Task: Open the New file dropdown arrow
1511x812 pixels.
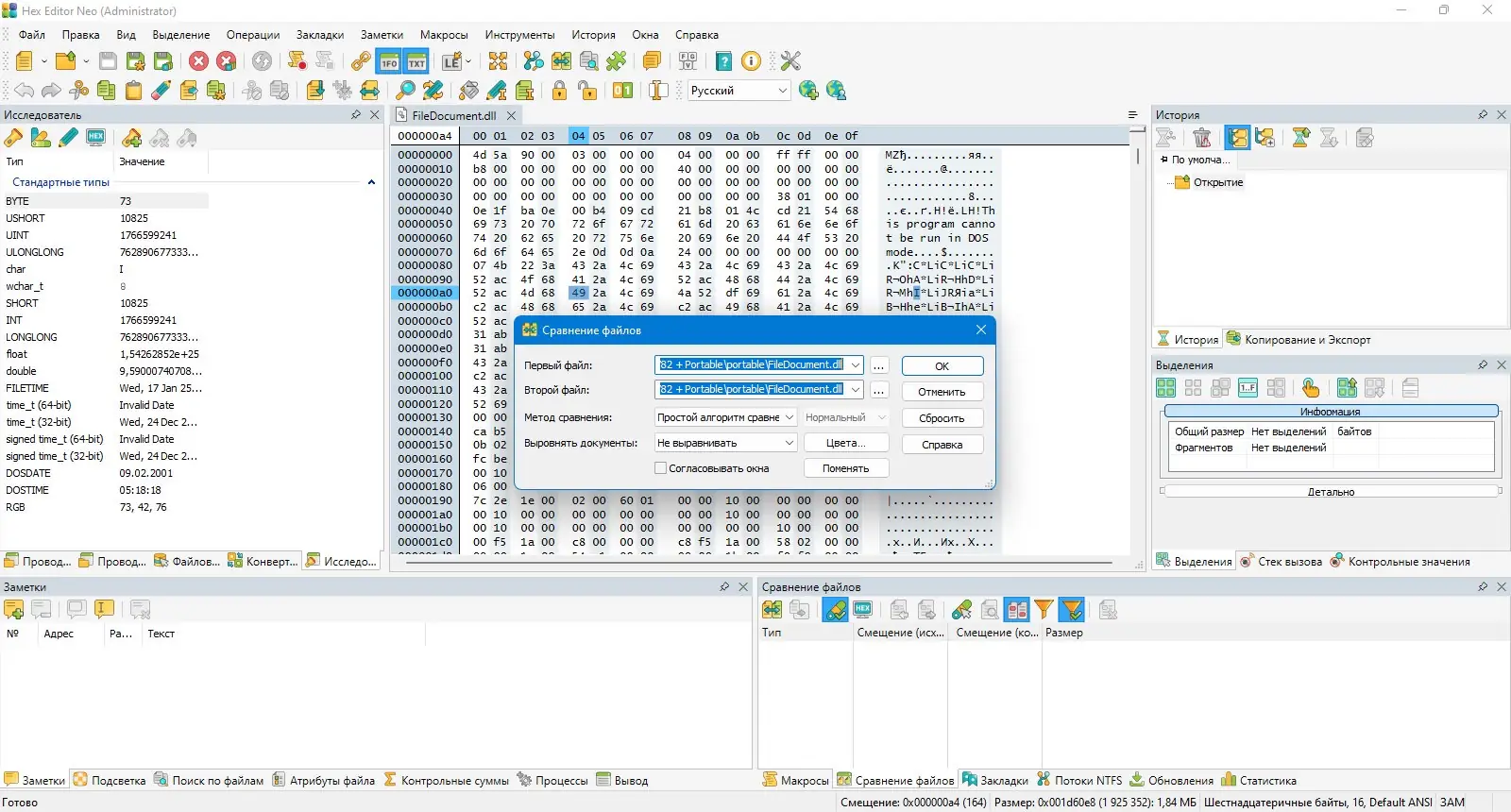Action: point(43,61)
